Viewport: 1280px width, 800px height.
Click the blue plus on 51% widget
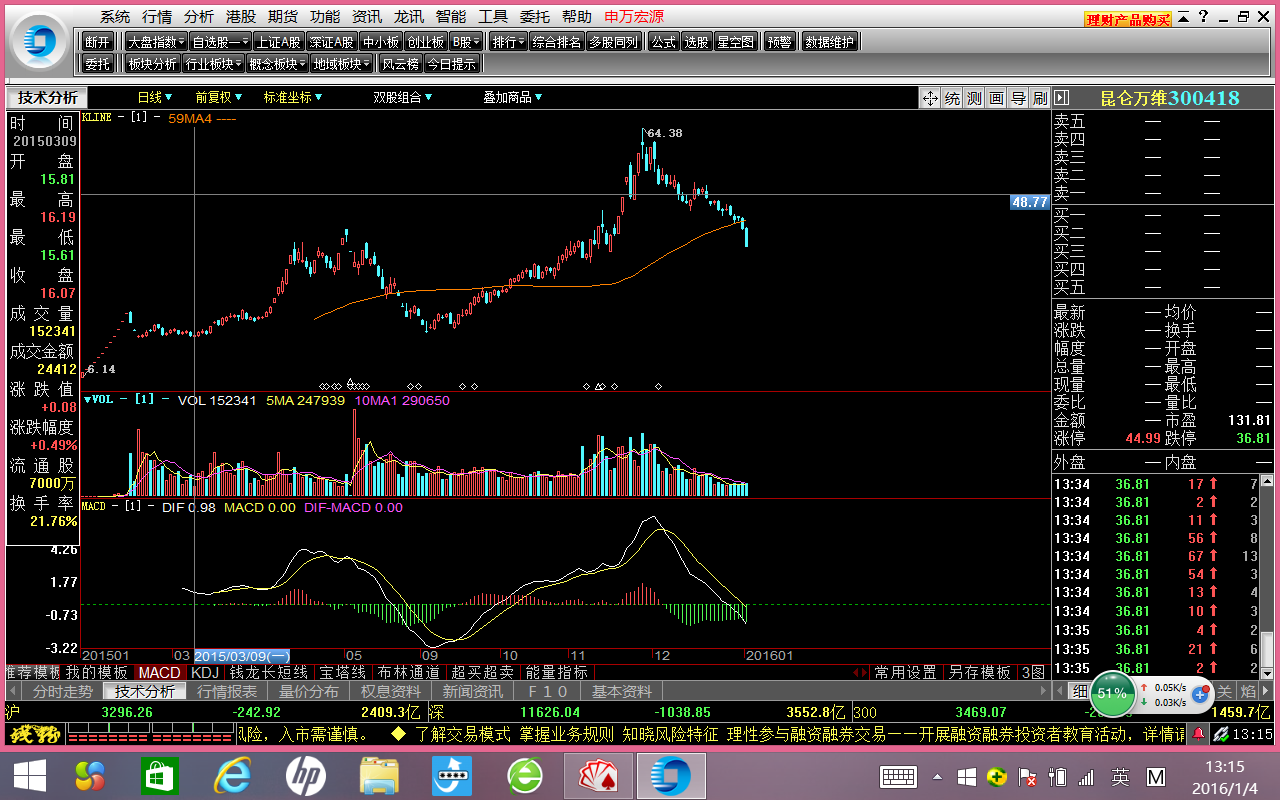pos(1201,693)
